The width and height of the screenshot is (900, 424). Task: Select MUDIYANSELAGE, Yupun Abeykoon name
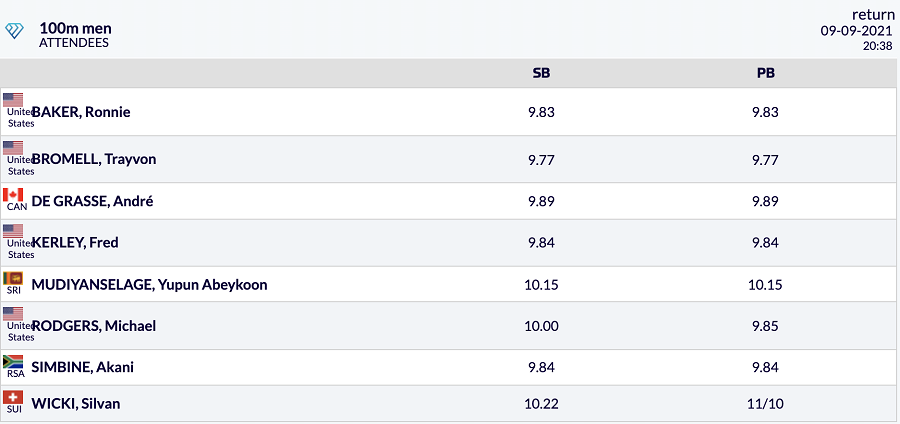[149, 285]
